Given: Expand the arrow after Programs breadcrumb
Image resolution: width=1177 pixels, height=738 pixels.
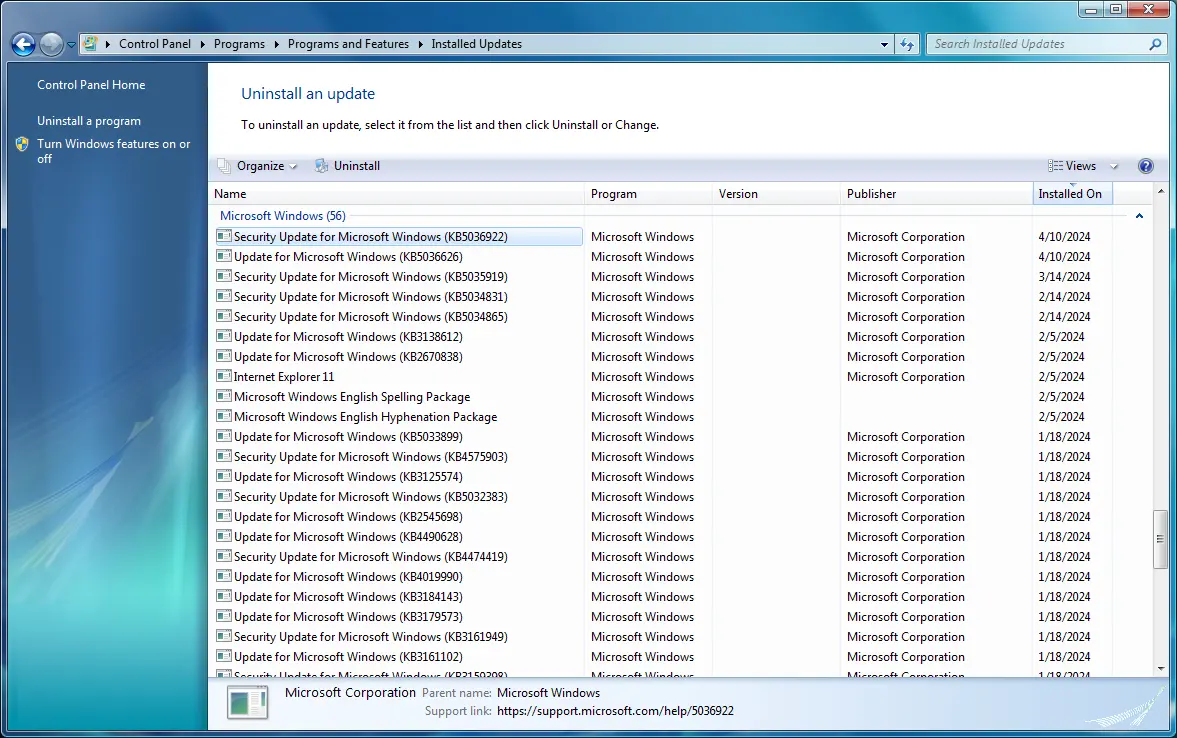Looking at the screenshot, I should point(276,44).
